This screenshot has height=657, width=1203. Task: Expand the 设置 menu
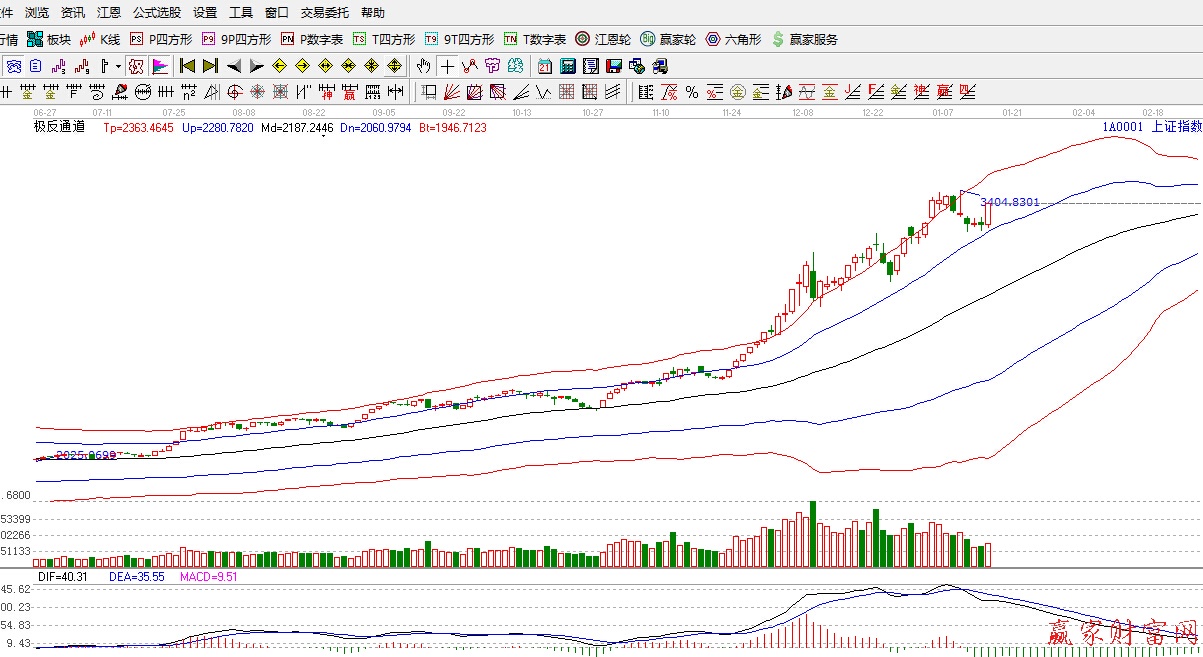[205, 13]
